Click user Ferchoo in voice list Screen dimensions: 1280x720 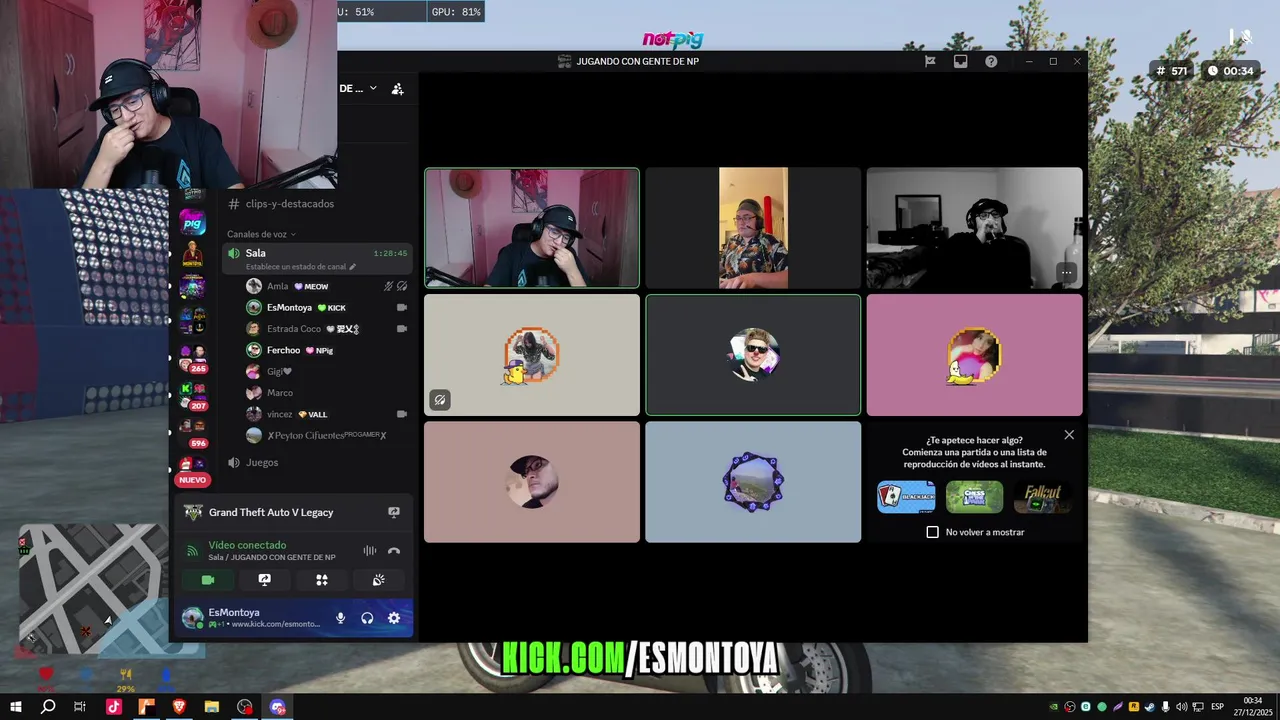[x=283, y=350]
